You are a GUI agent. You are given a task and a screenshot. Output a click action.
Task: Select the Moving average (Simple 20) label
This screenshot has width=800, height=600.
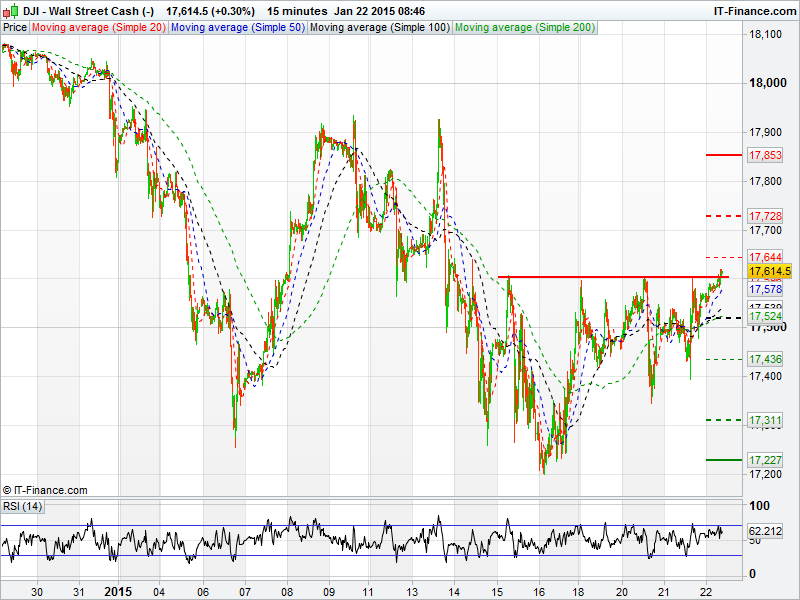point(99,27)
